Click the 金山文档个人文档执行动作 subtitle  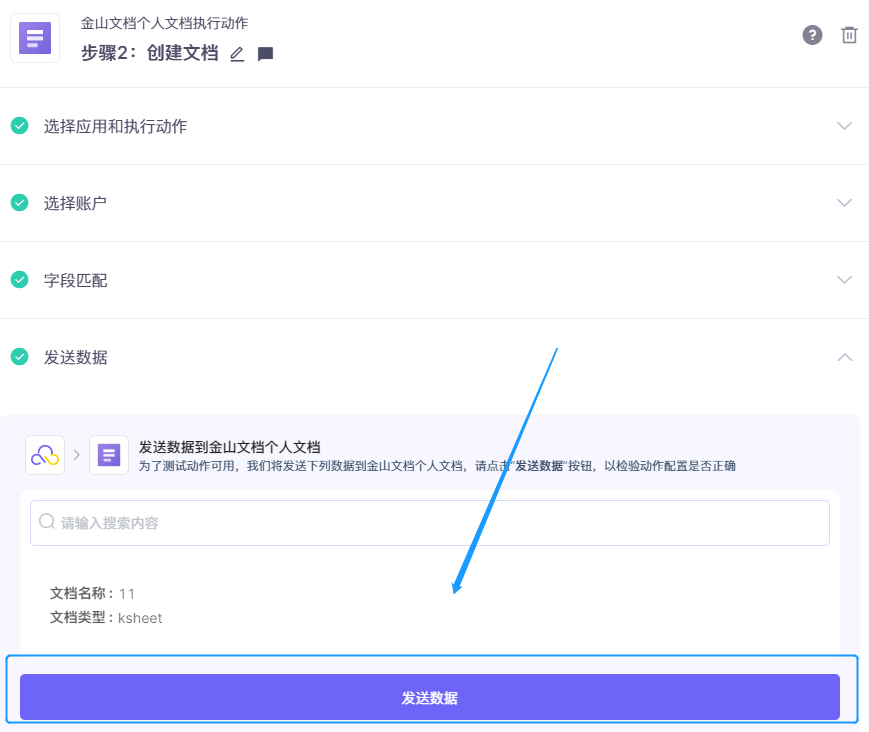(x=165, y=23)
